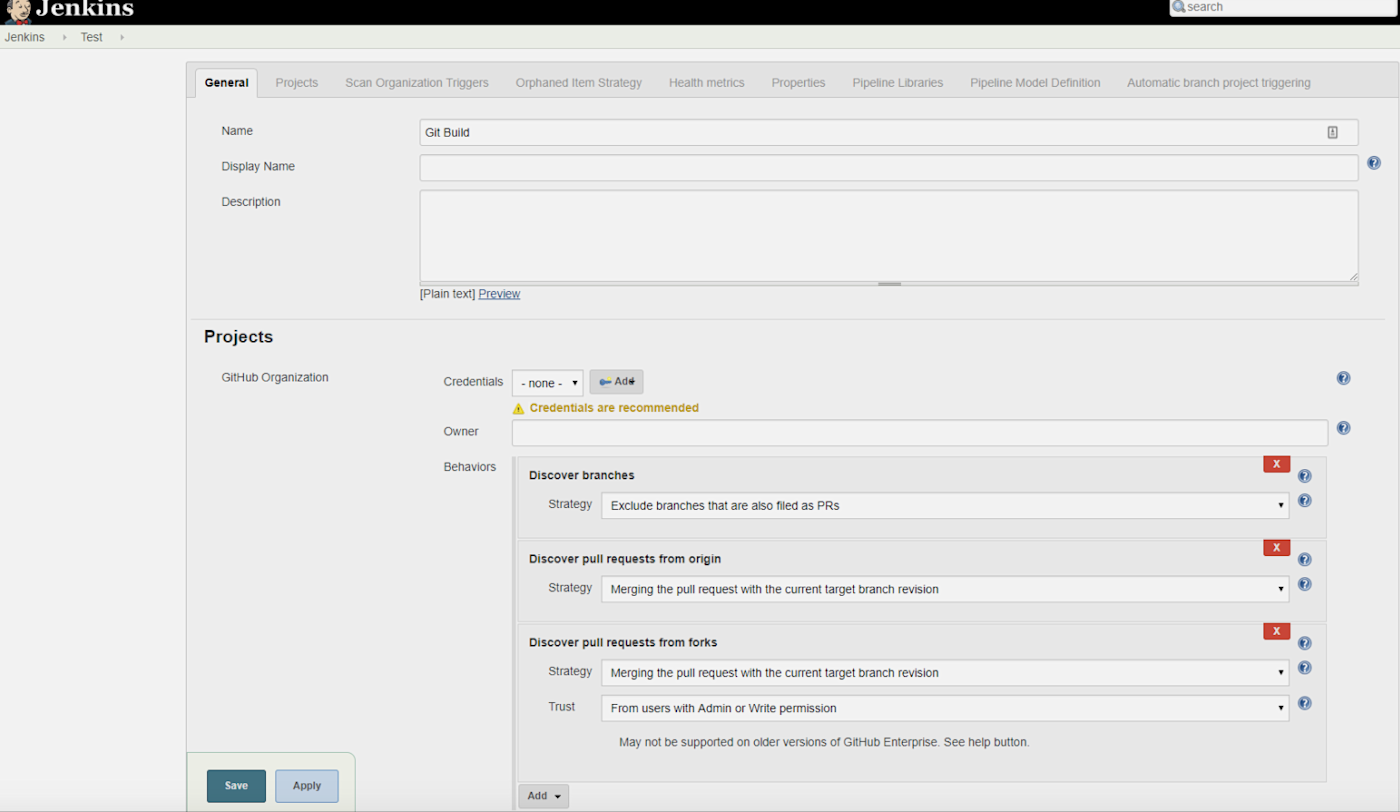The width and height of the screenshot is (1400, 812).
Task: Save the configuration
Action: coord(236,786)
